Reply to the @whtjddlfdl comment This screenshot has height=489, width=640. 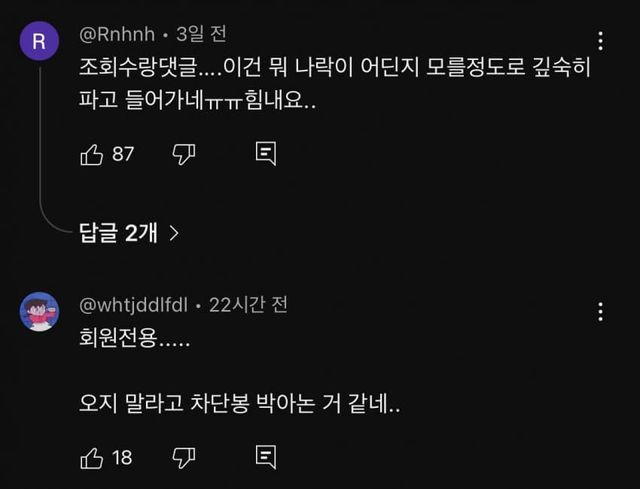[x=265, y=458]
